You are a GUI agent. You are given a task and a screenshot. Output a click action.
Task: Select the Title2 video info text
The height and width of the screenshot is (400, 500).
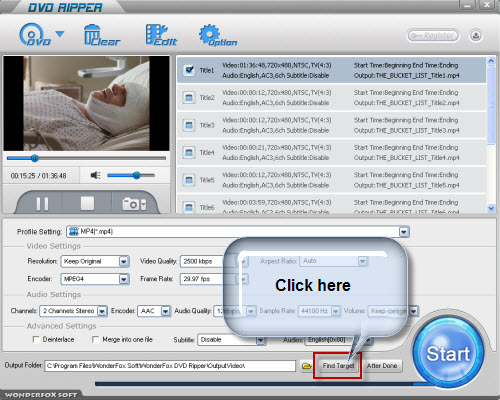[277, 93]
